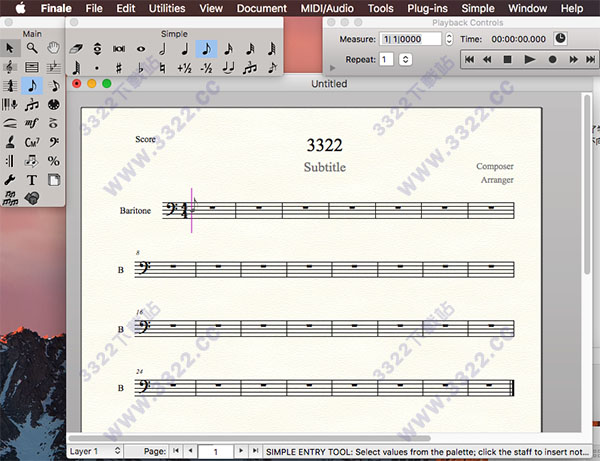Click the "Subtitle" text on the score
Screen dimensions: 600x461
point(324,167)
